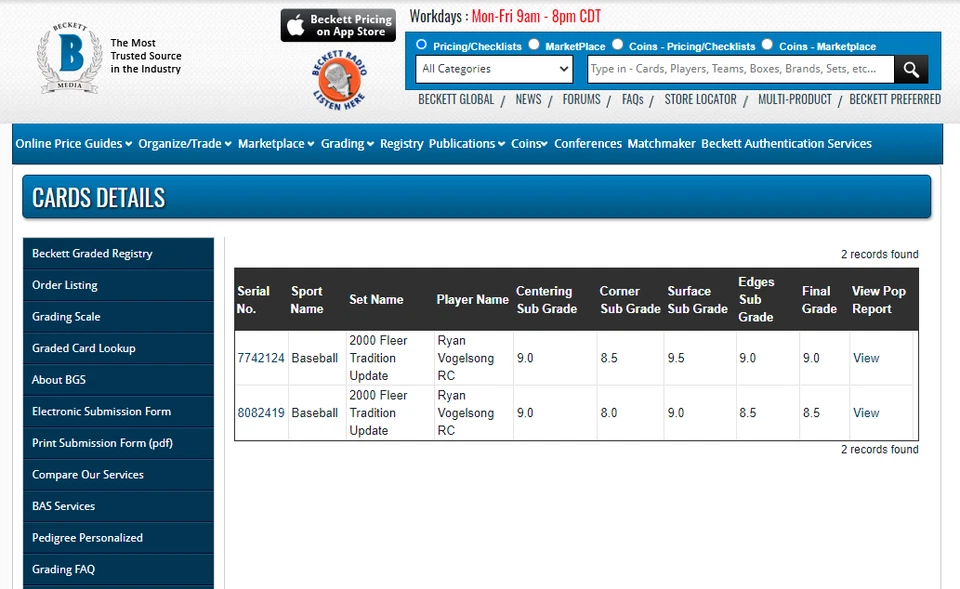
Task: Expand the Online Price Guides menu
Action: click(73, 144)
